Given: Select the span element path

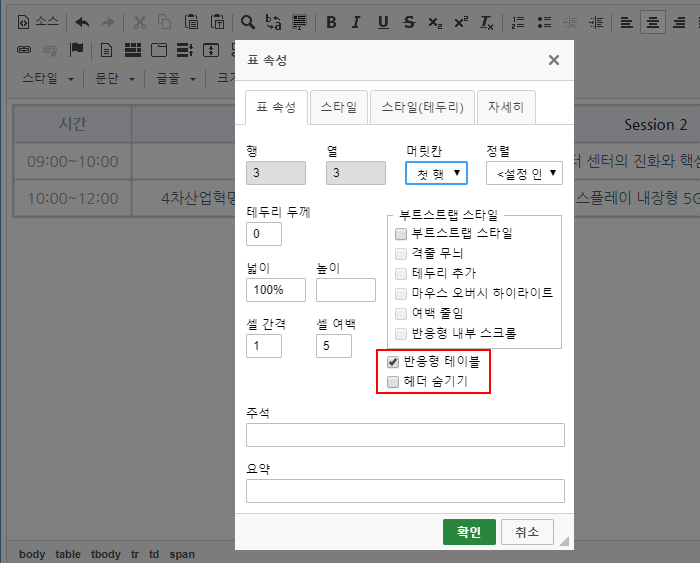Looking at the screenshot, I should 182,554.
